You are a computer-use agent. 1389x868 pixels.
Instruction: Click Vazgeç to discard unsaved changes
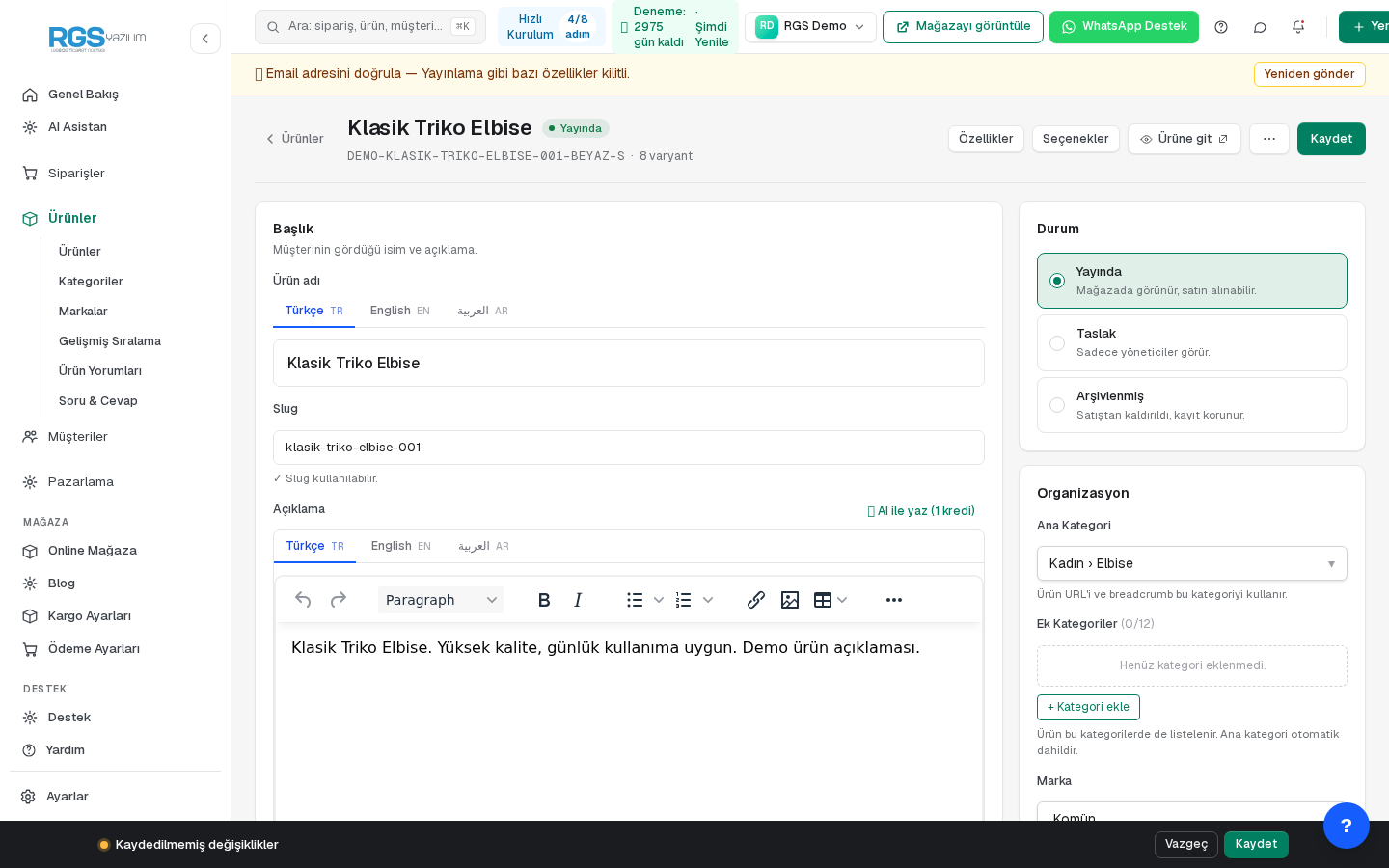point(1186,845)
